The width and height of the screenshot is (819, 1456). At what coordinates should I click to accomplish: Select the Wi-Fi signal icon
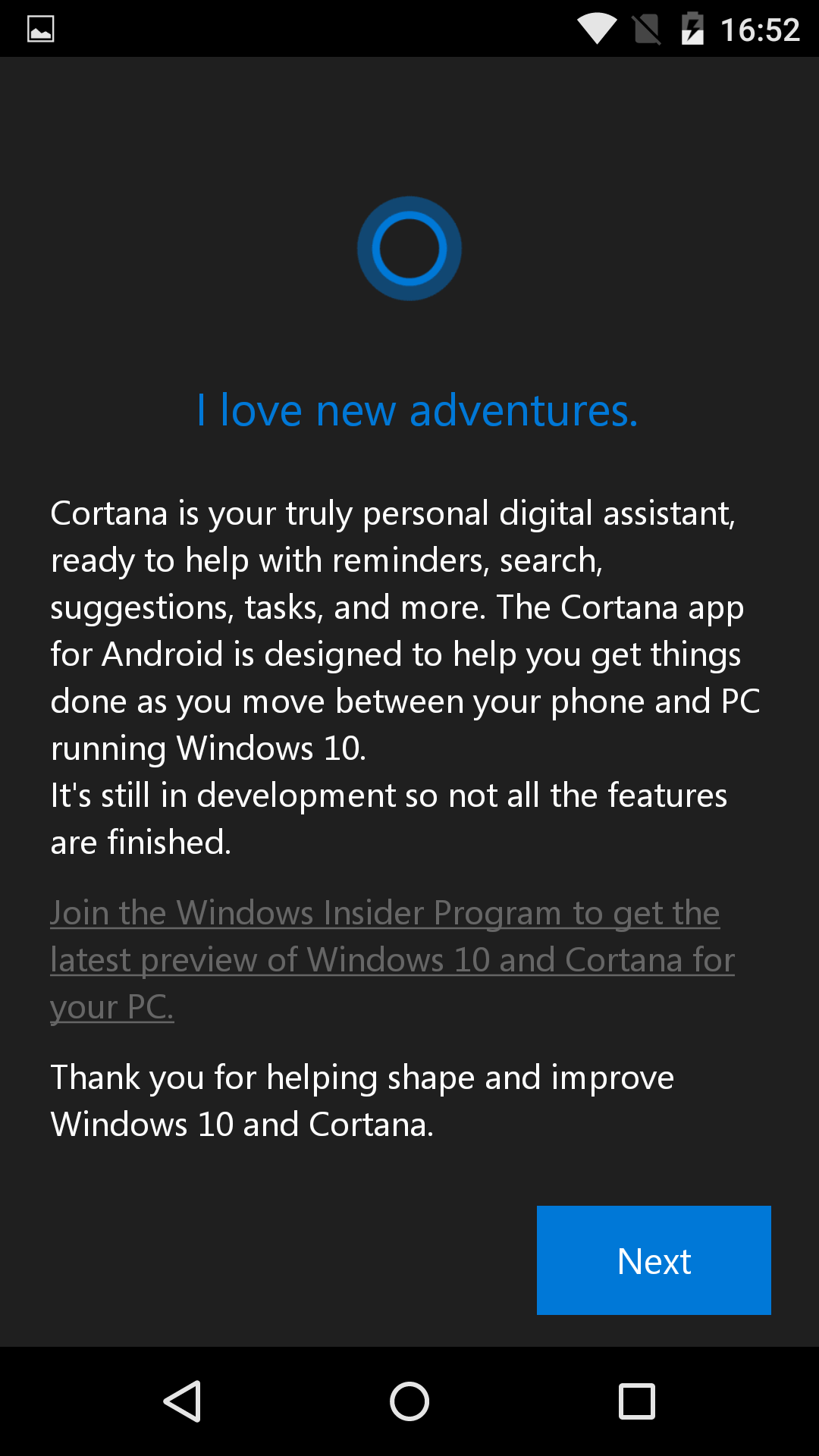pyautogui.click(x=596, y=28)
